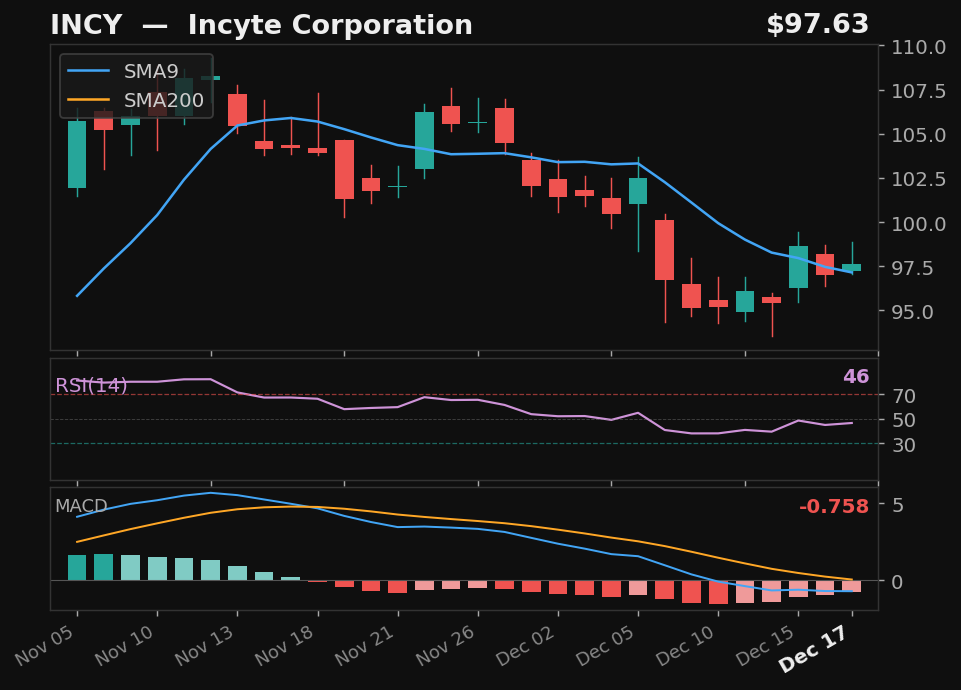Click the blue SMA9 legend line swatch

[x=88, y=71]
